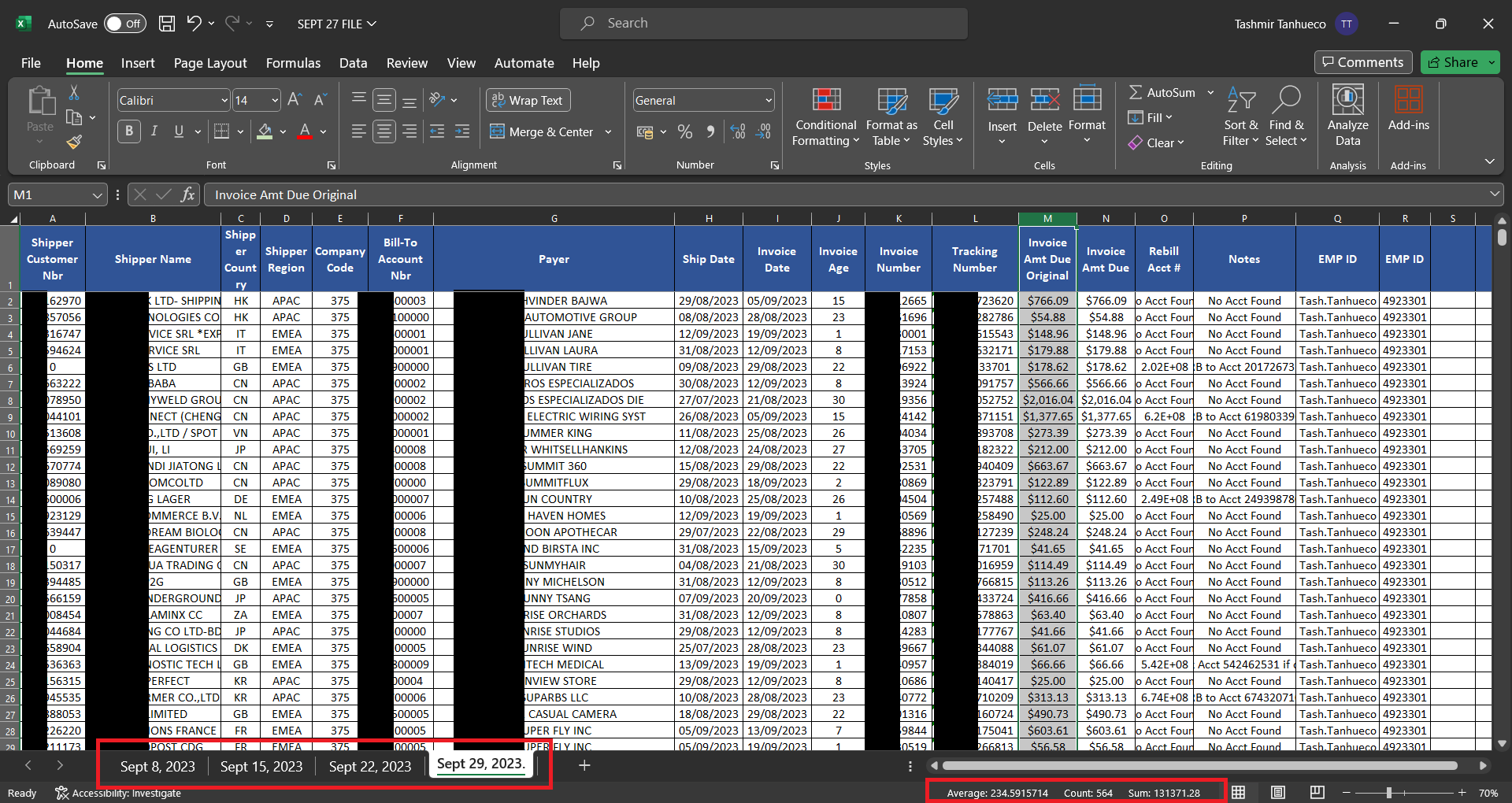1512x803 pixels.
Task: Open the Comments pane
Action: 1363,62
